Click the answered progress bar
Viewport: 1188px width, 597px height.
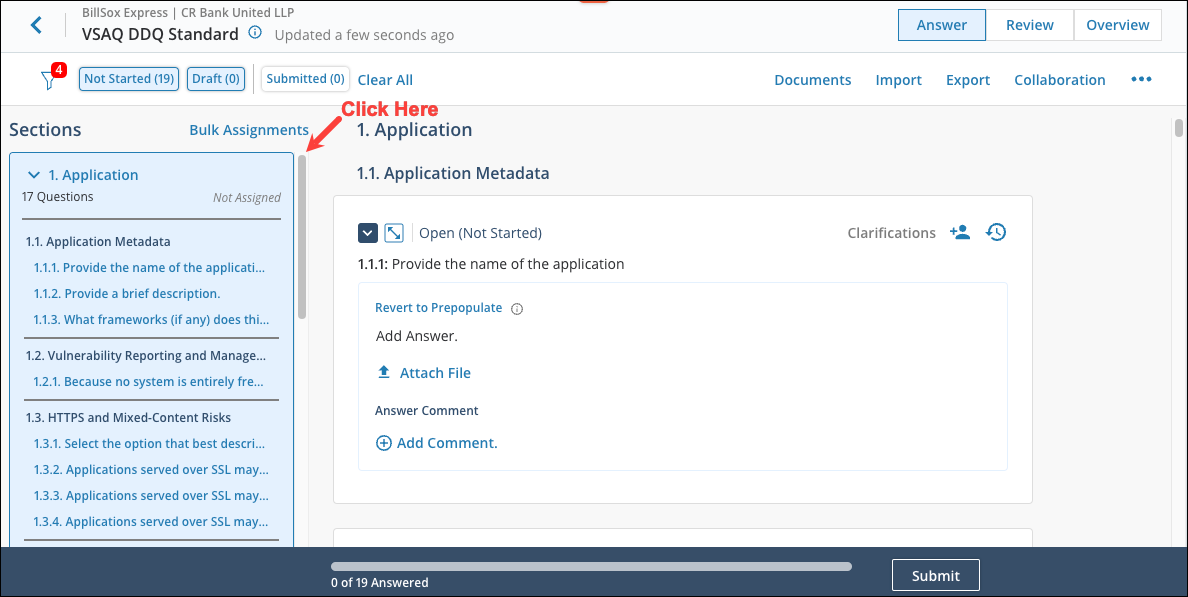[x=591, y=566]
